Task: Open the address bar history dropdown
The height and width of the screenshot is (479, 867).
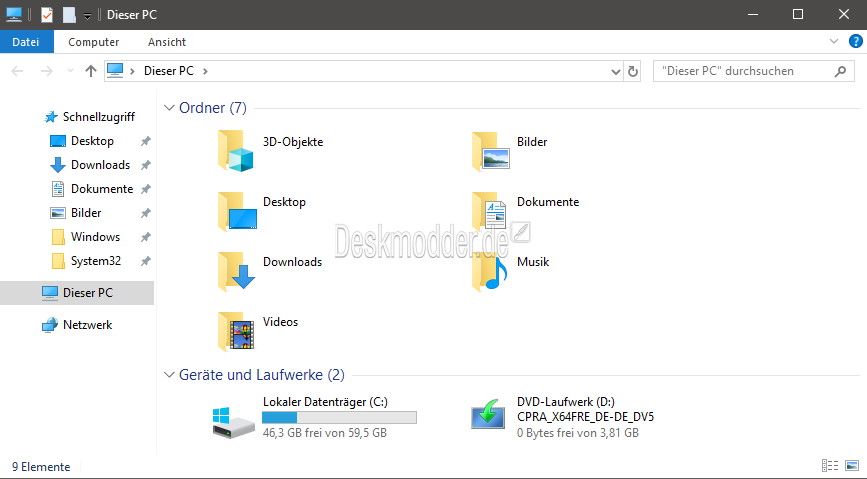Action: point(615,71)
